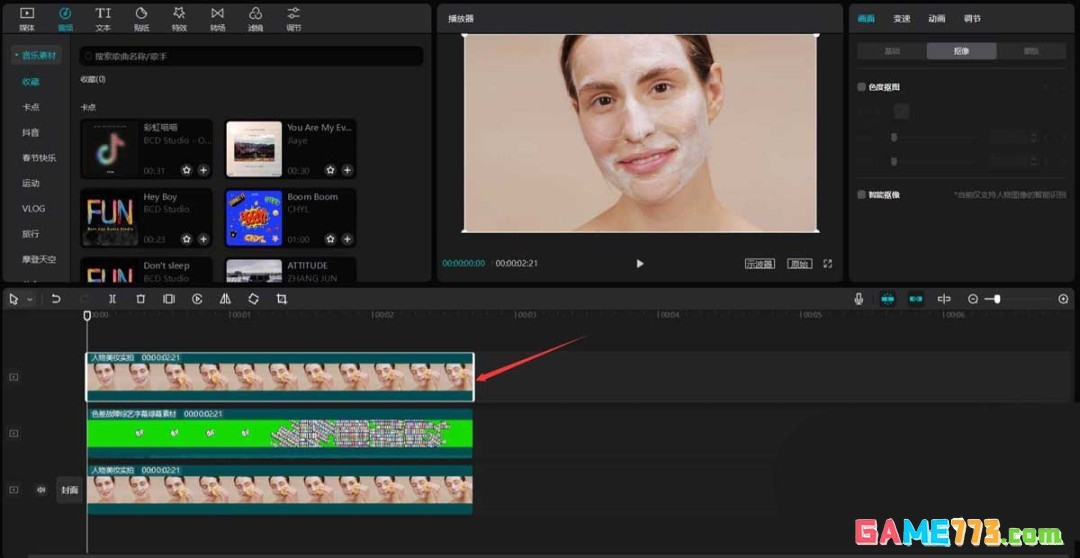
Task: Switch to the 变速 speed tab
Action: (902, 18)
